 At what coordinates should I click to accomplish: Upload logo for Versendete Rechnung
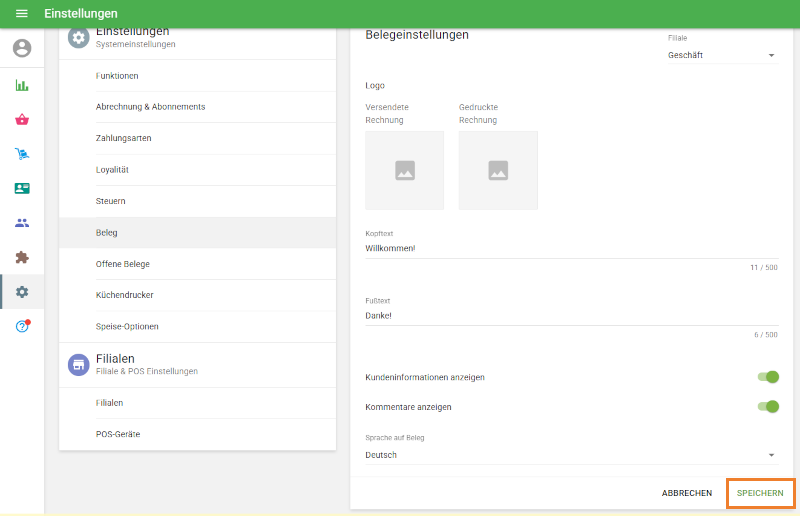click(x=404, y=170)
